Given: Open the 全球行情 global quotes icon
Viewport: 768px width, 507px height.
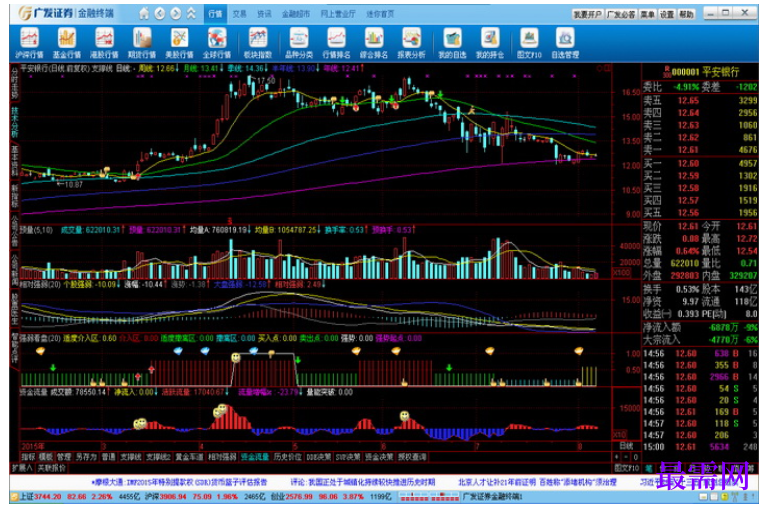Looking at the screenshot, I should point(216,44).
